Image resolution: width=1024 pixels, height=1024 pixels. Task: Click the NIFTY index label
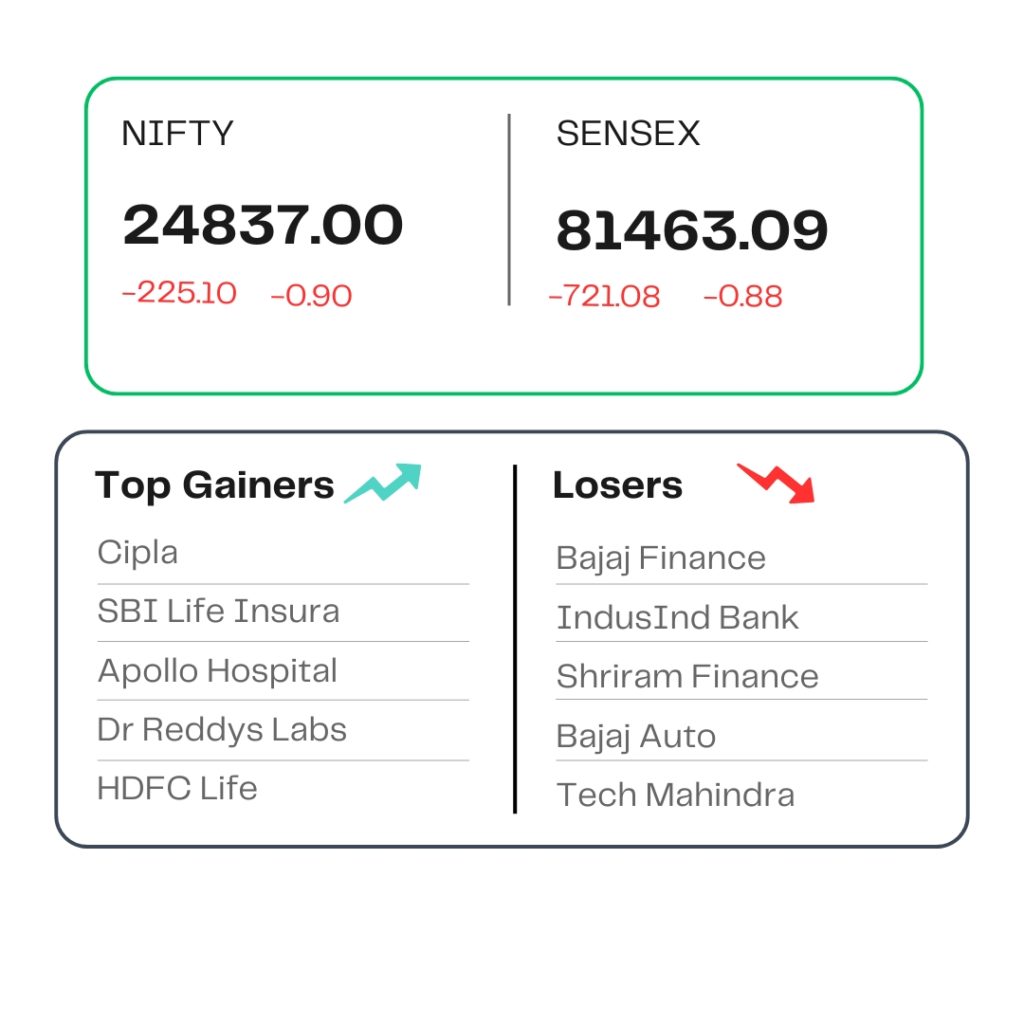pyautogui.click(x=177, y=133)
